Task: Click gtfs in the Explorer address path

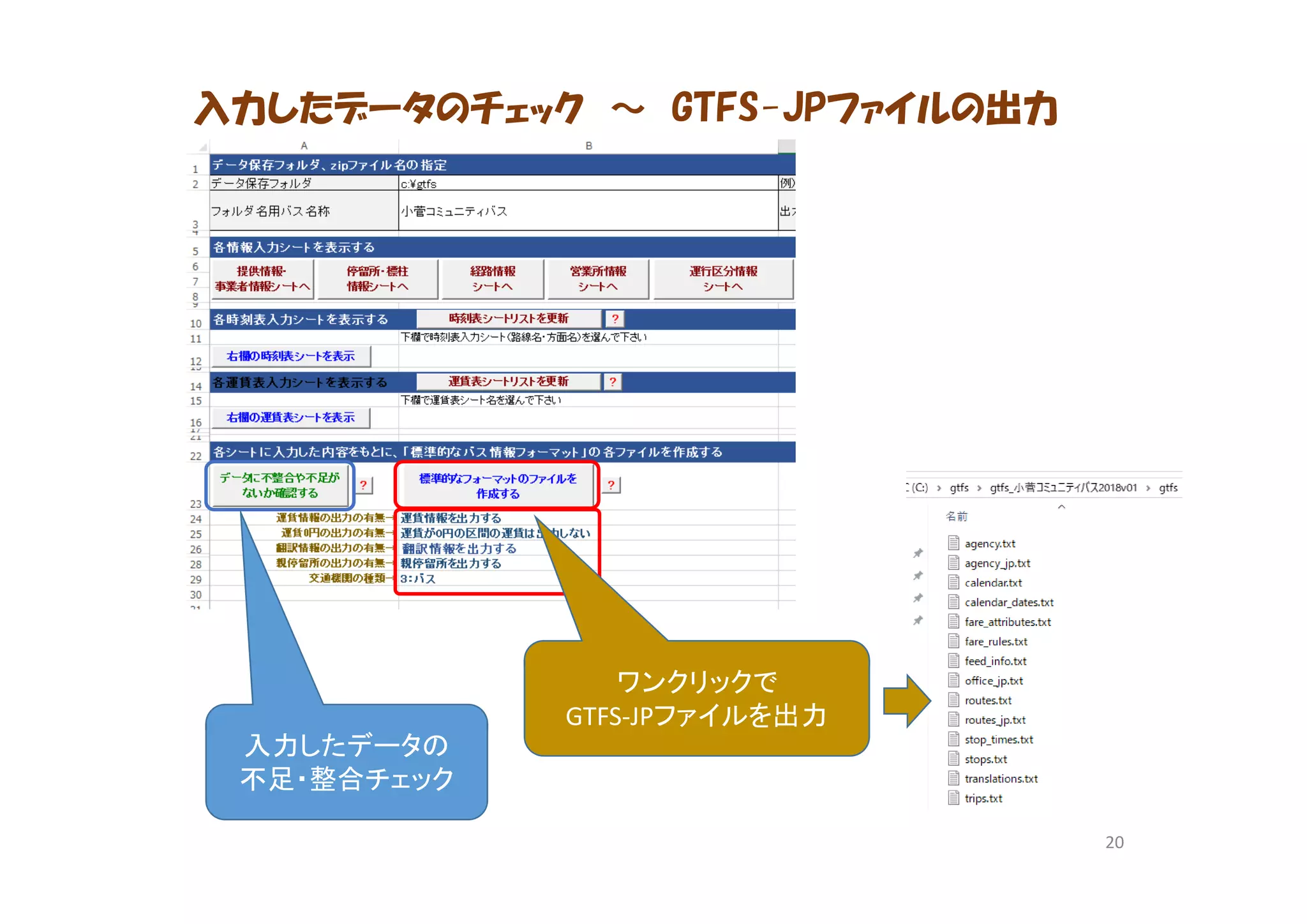Action: [x=959, y=488]
